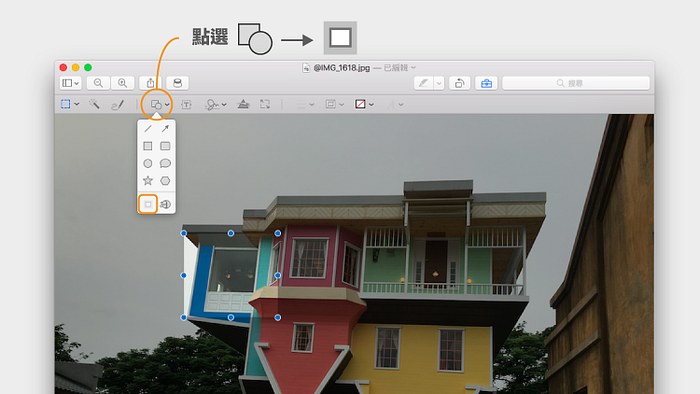Image resolution: width=700 pixels, height=394 pixels.
Task: Open the highlight pen color dropdown arrow
Action: click(x=439, y=83)
